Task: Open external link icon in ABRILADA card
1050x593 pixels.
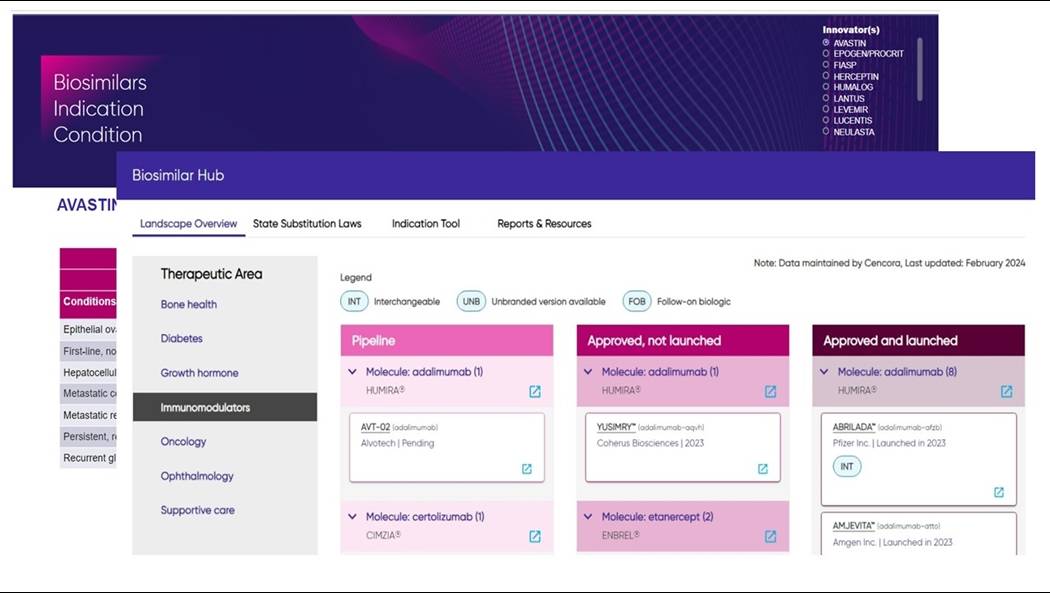Action: click(x=998, y=493)
